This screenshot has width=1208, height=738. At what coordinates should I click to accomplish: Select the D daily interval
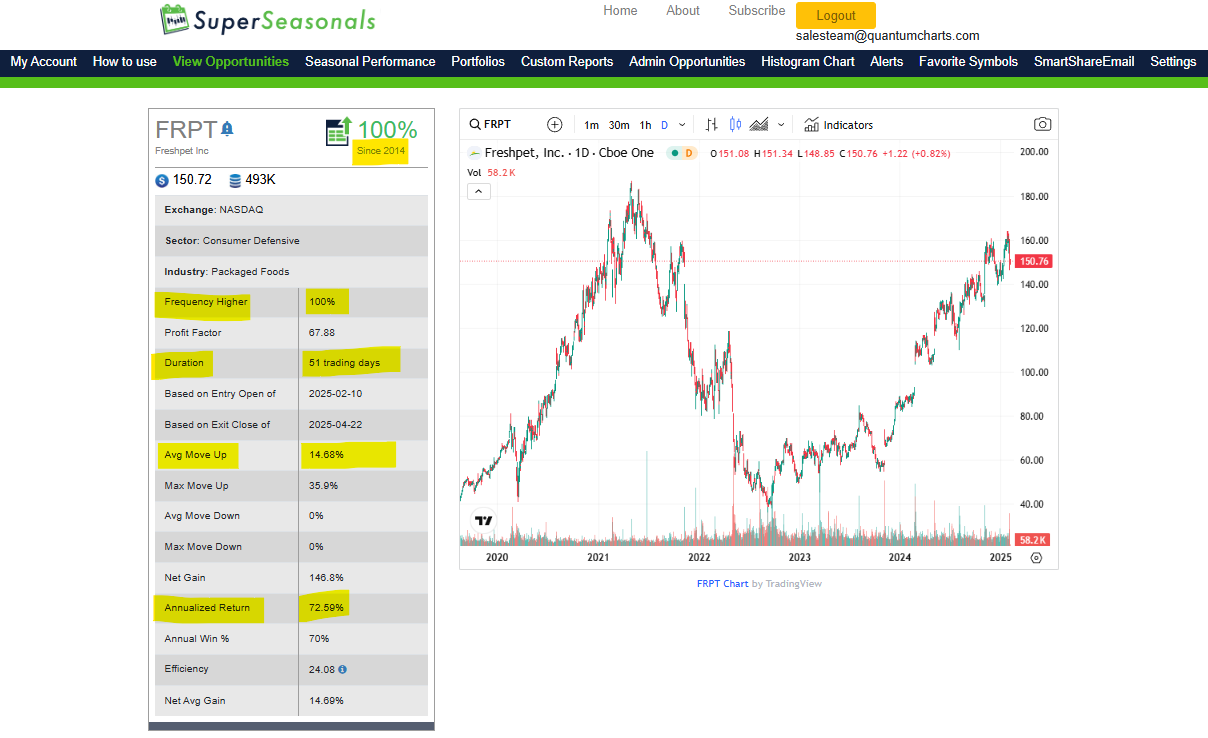pos(664,125)
